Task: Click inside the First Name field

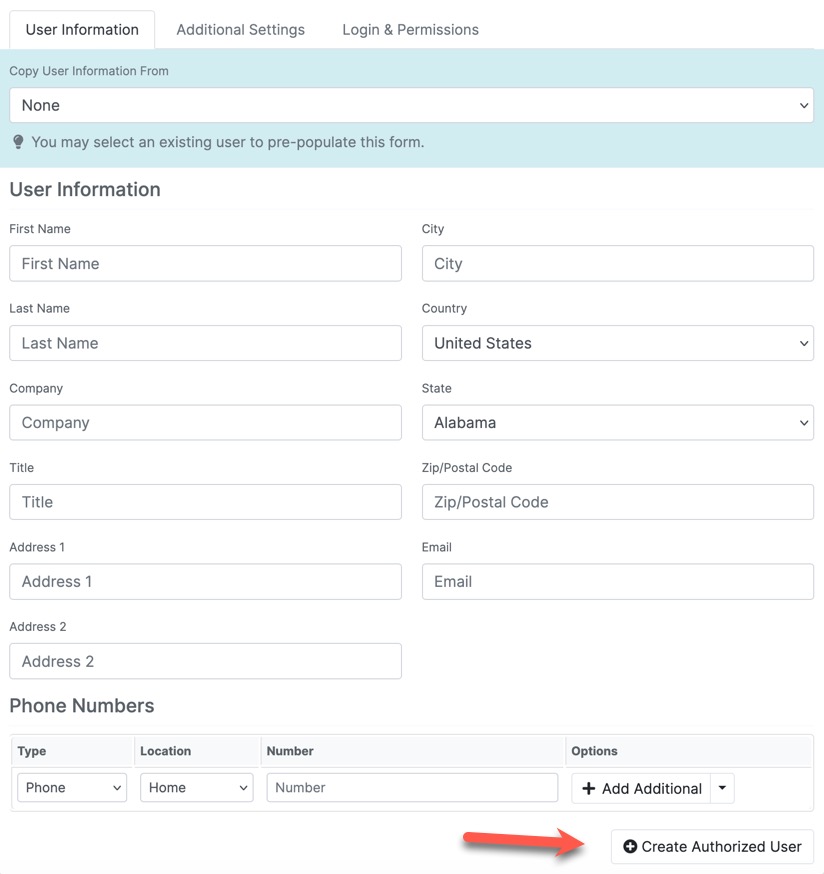Action: click(x=205, y=263)
